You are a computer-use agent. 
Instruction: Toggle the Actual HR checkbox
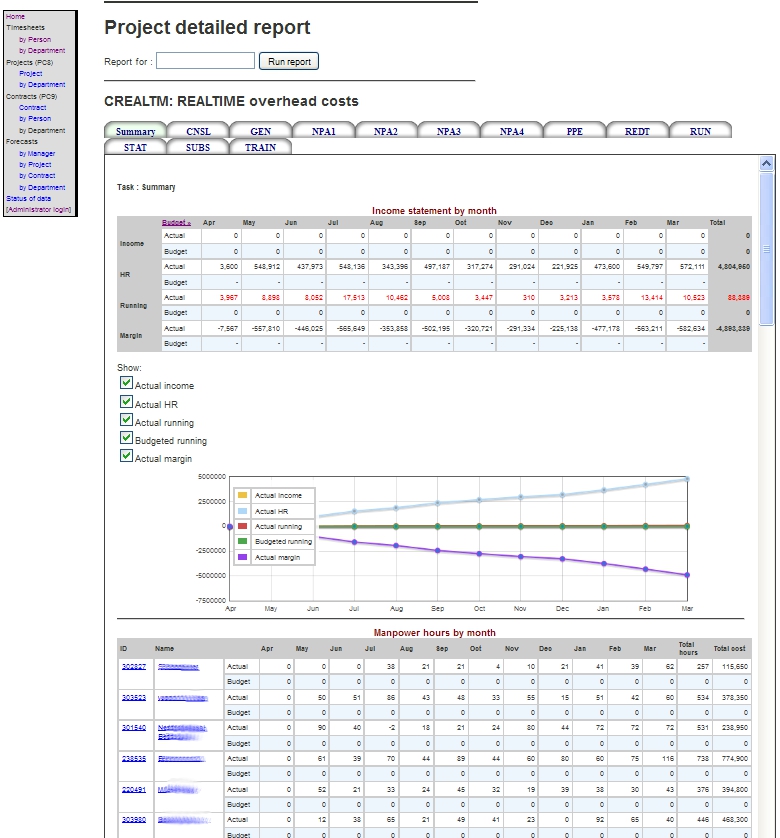126,402
